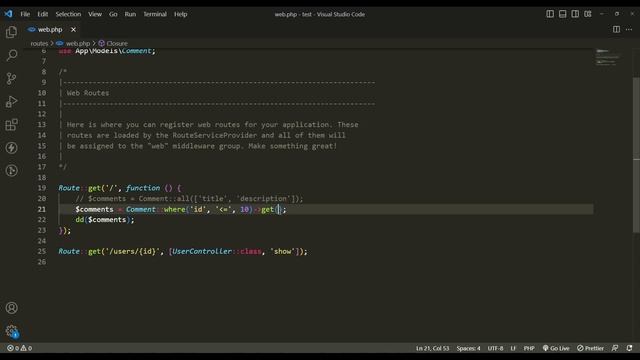The height and width of the screenshot is (360, 640).
Task: Click 'App\Models\Comment' use statement
Action: pos(113,51)
